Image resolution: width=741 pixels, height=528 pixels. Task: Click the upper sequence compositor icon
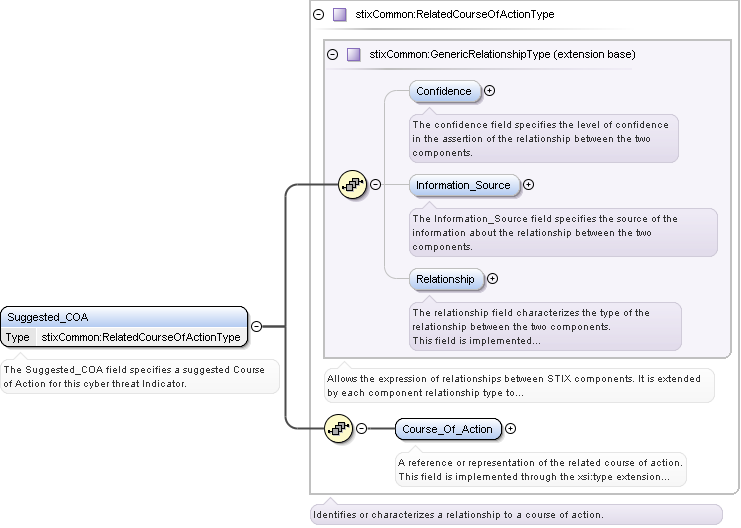(352, 184)
